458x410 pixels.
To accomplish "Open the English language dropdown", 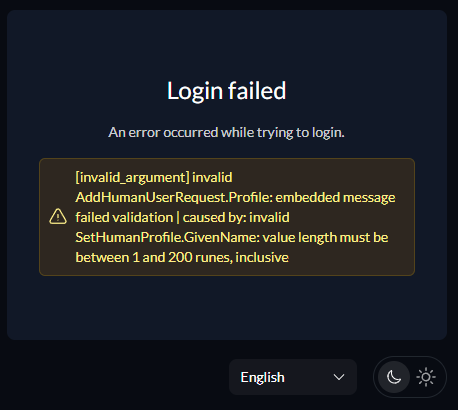I will coord(293,377).
